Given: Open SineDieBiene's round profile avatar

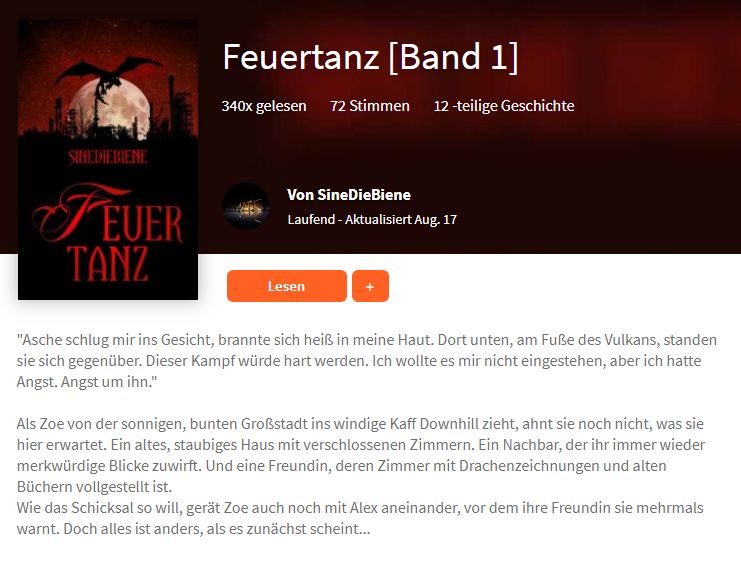Looking at the screenshot, I should click(x=246, y=206).
